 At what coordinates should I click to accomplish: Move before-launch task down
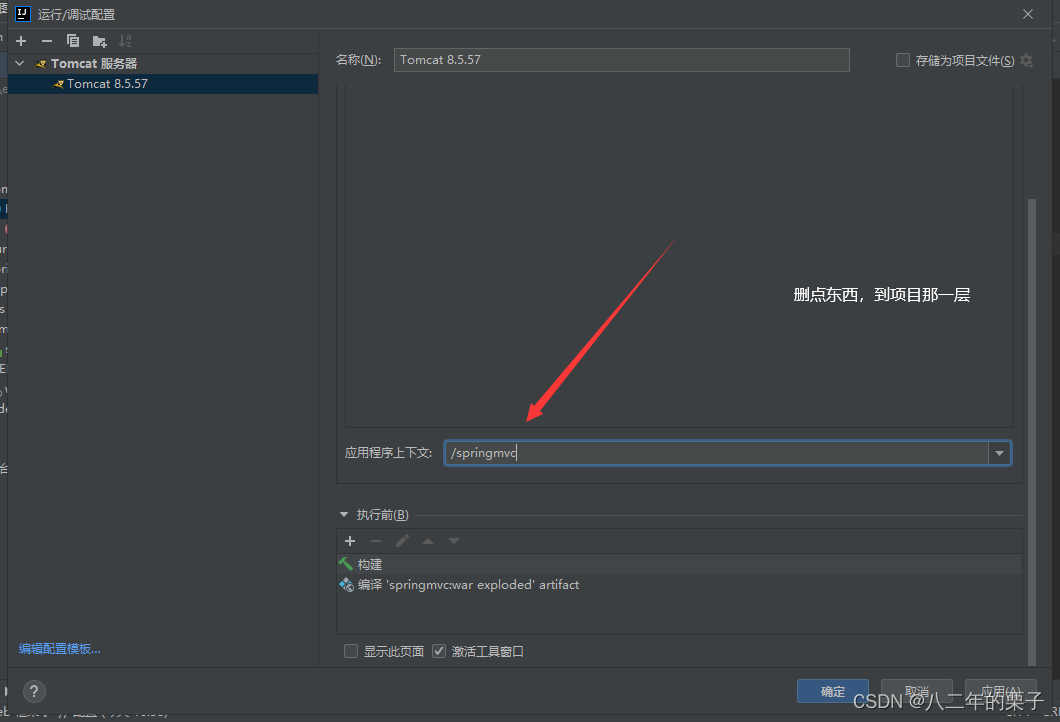(454, 541)
